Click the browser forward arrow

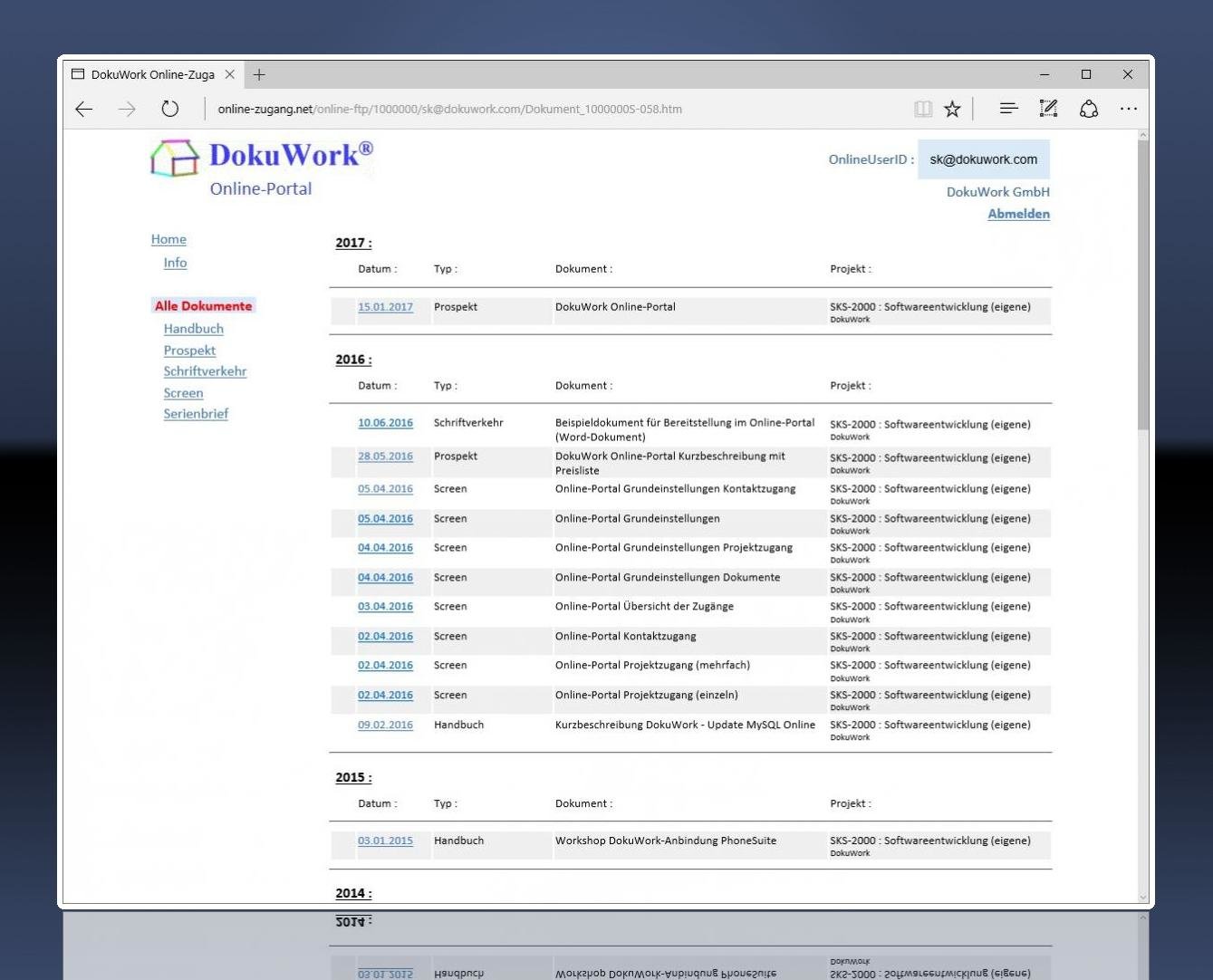[127, 110]
